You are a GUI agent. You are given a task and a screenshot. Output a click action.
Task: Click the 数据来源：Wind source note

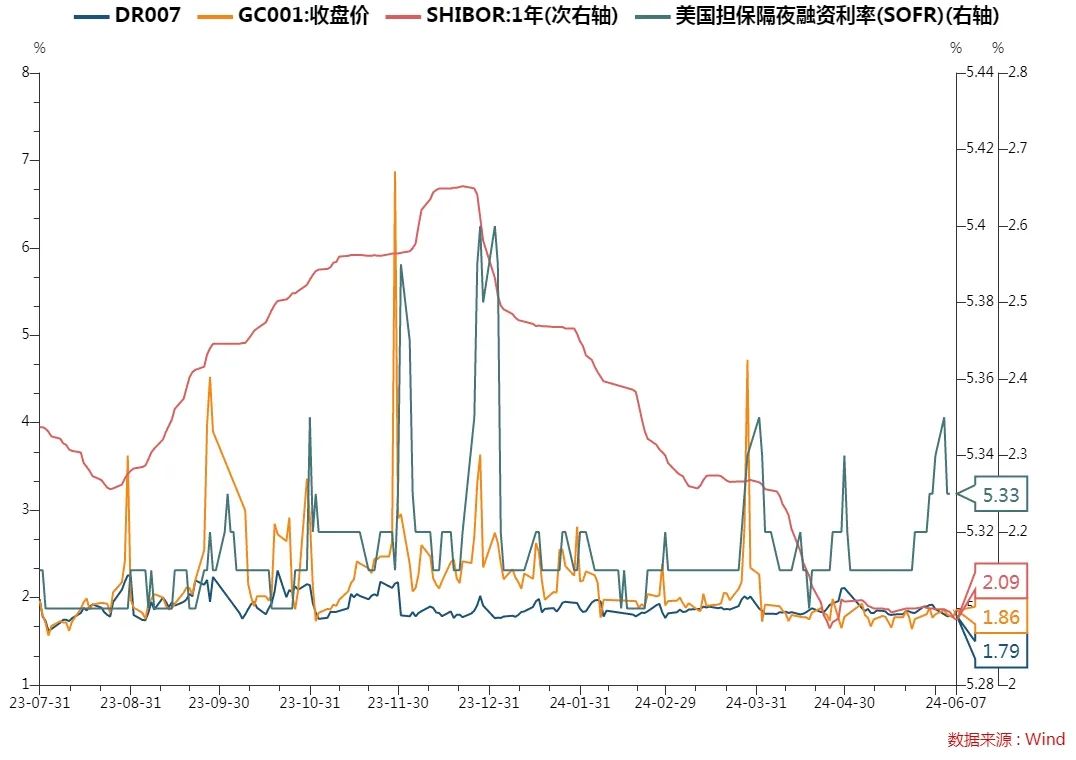1006,739
